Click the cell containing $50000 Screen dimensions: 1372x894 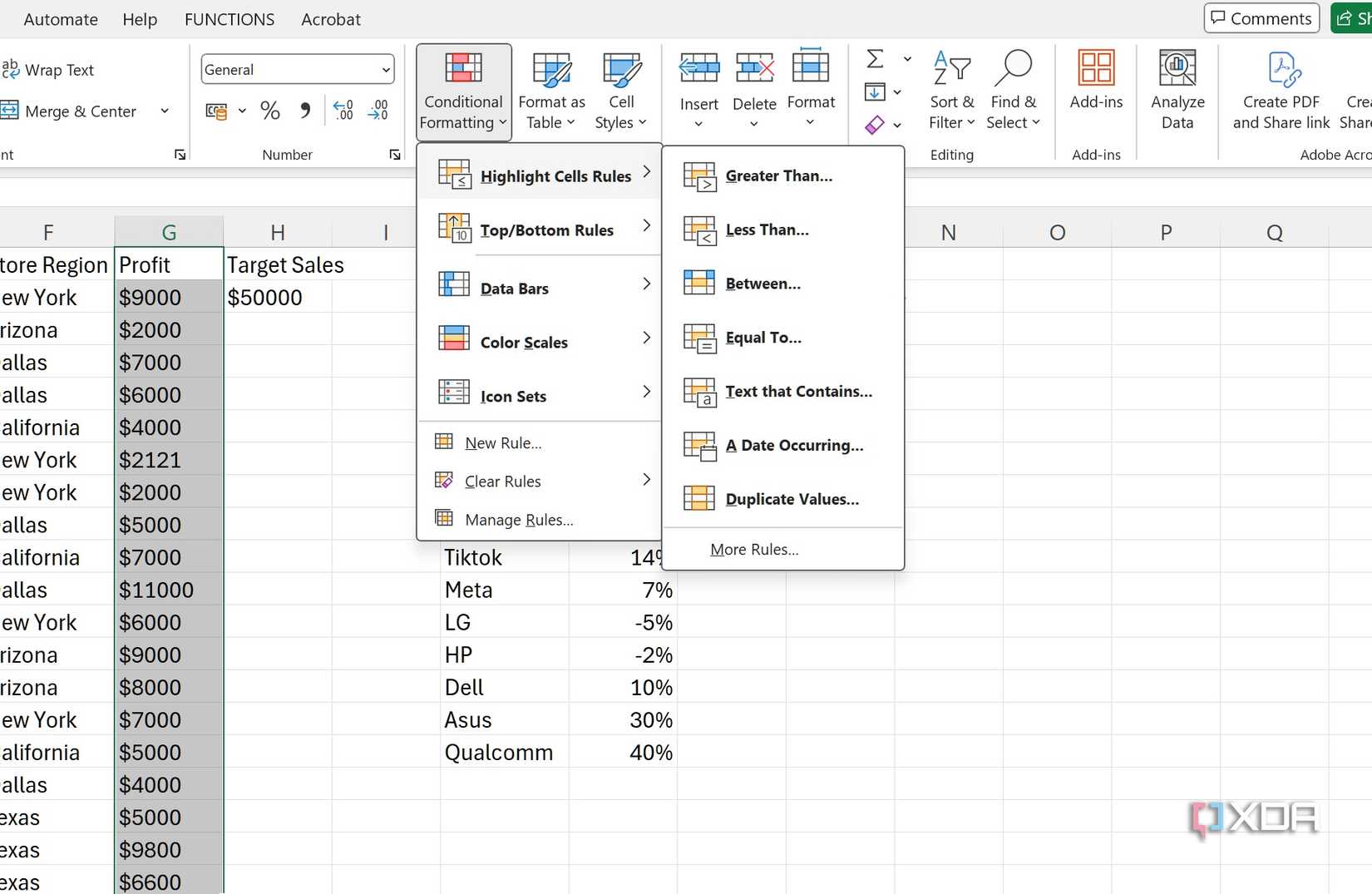point(266,297)
